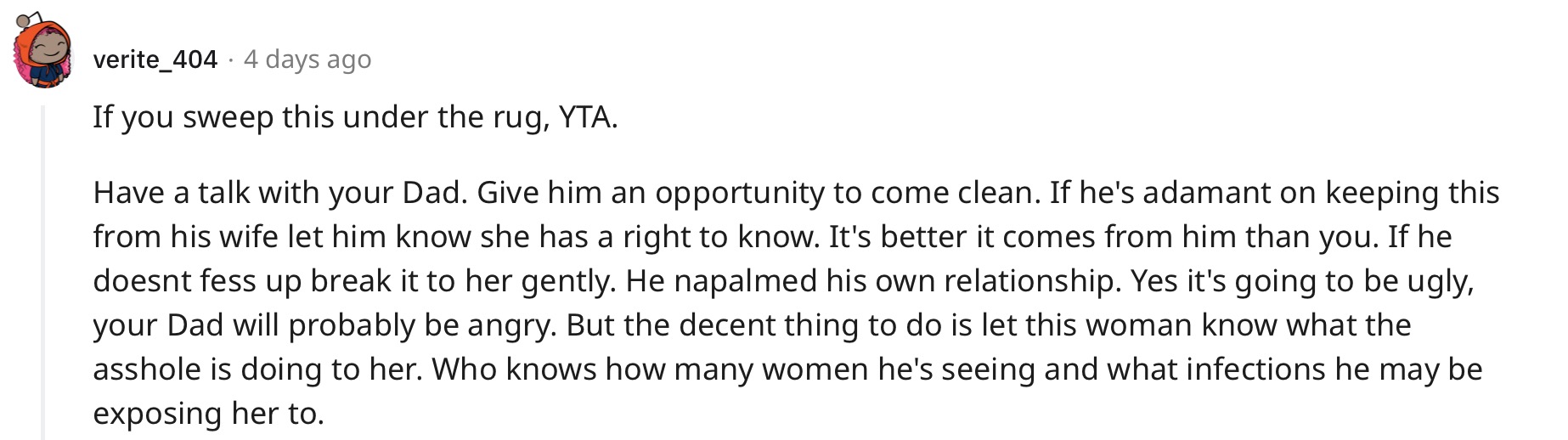Visit the verite_404 user profile link
The image size is (1568, 440).
[x=155, y=59]
